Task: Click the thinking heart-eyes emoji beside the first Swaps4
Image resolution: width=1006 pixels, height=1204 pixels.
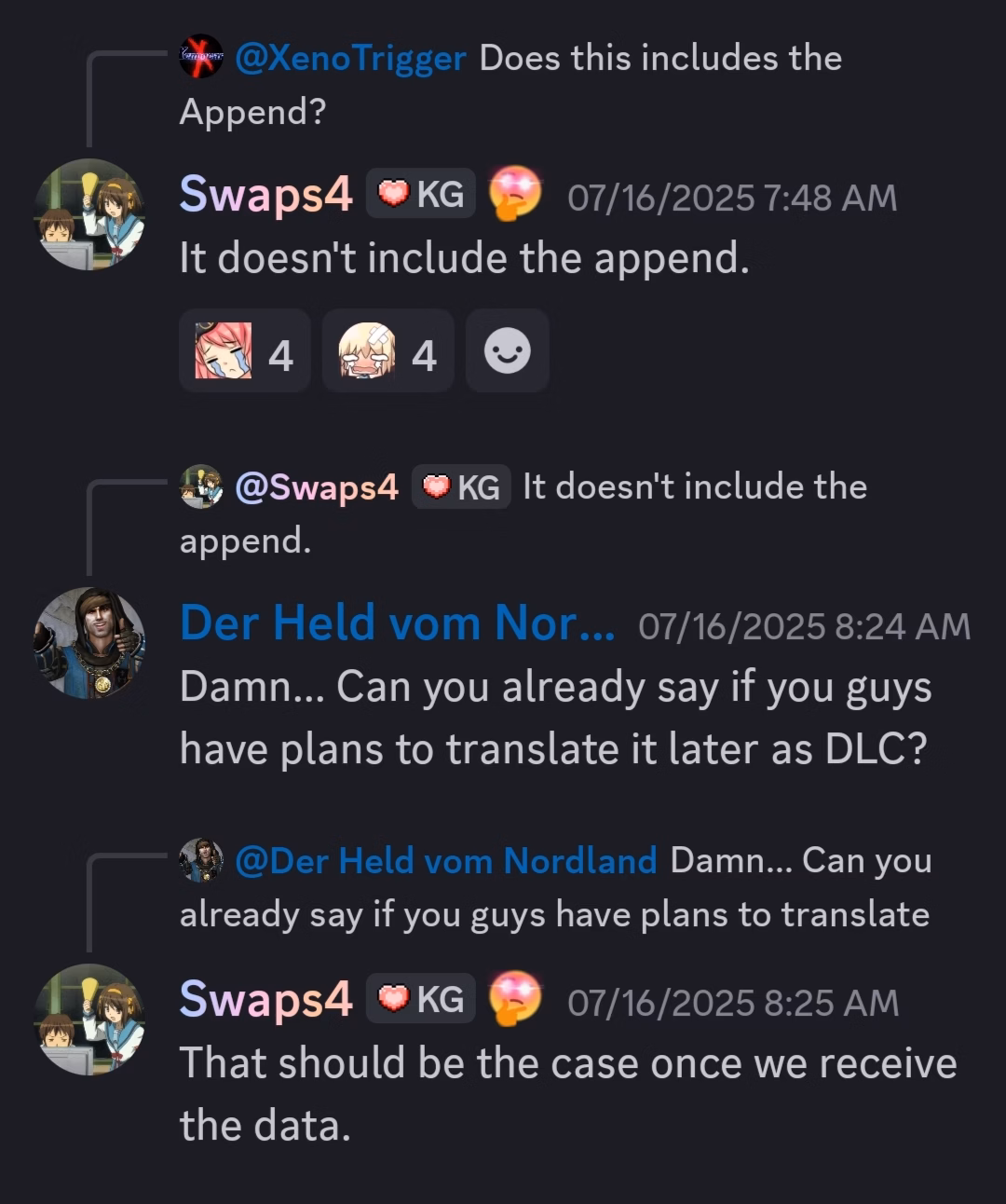Action: pyautogui.click(x=516, y=193)
